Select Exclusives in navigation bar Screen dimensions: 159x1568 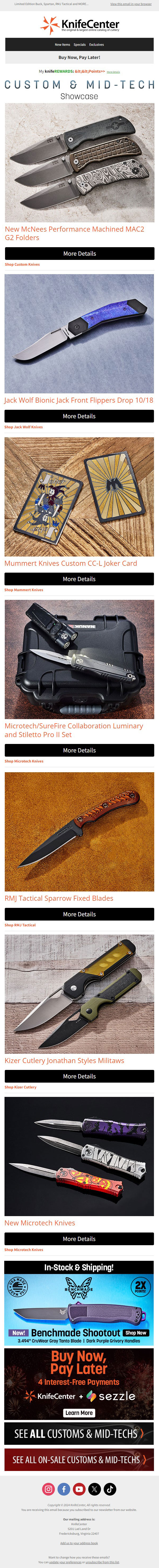coord(96,44)
